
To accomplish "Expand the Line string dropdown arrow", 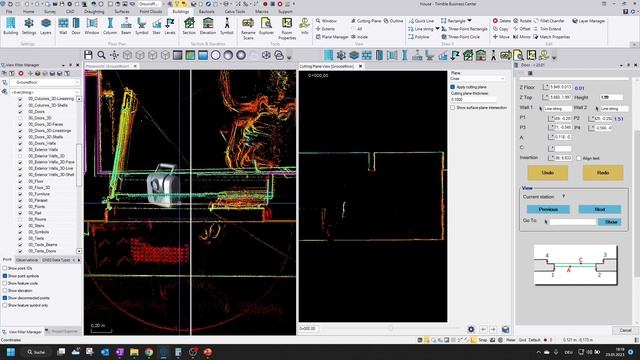I will pos(437,29).
